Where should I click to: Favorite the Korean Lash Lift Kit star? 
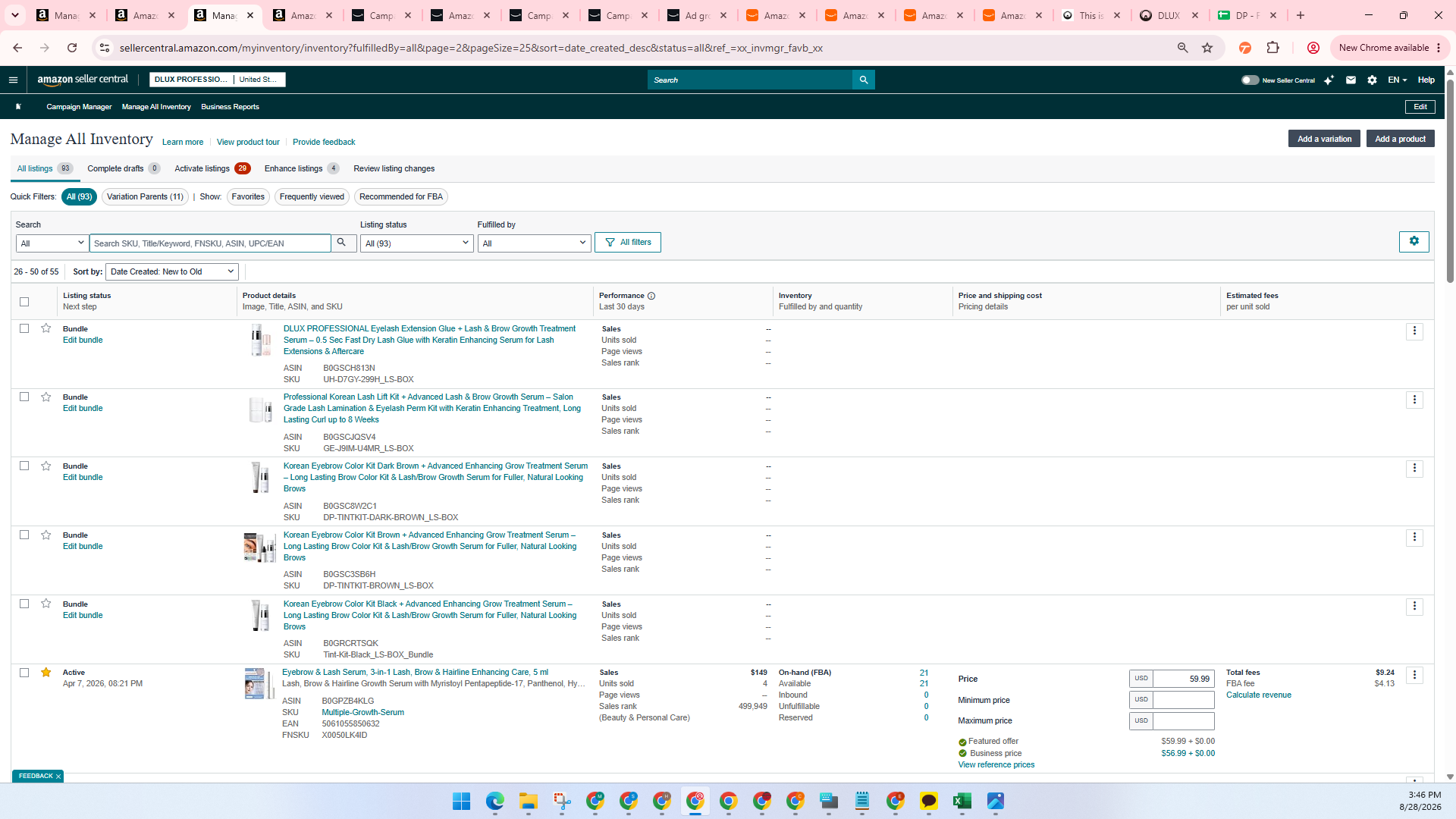[46, 397]
